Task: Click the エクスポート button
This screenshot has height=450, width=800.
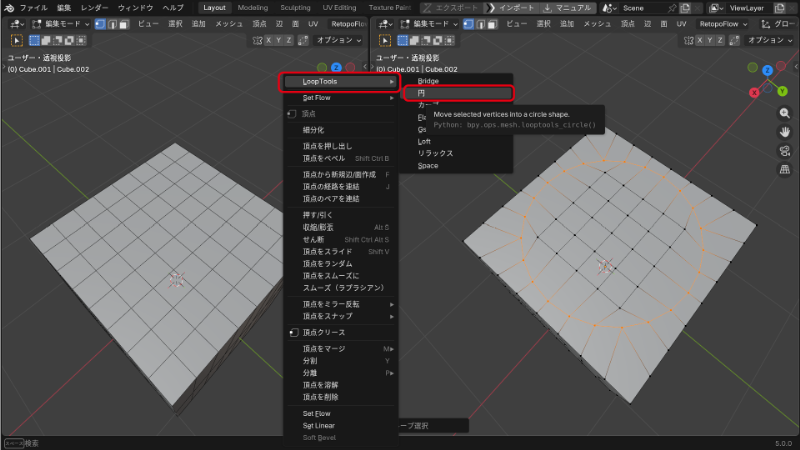Action: 451,8
